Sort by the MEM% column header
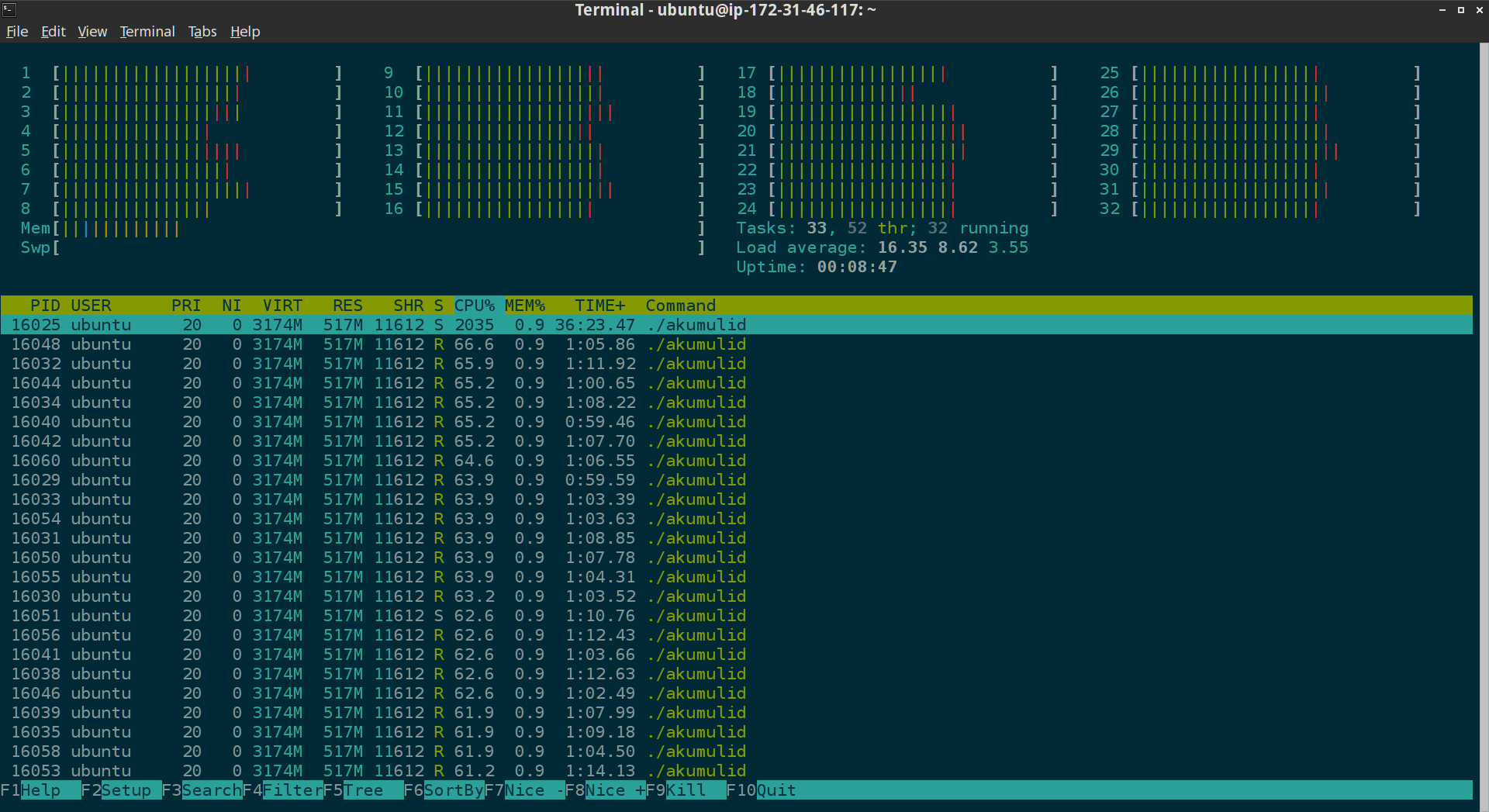The height and width of the screenshot is (812, 1489). pyautogui.click(x=525, y=306)
